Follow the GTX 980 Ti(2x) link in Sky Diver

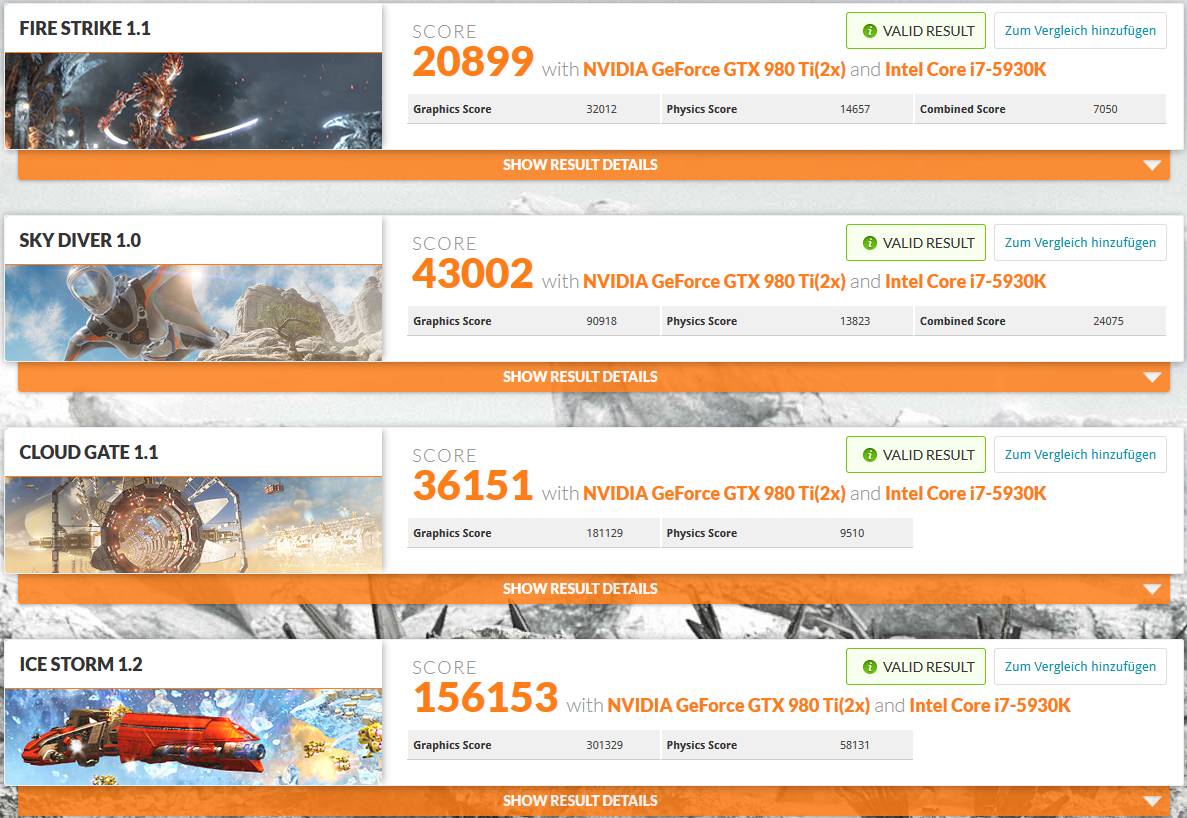714,281
